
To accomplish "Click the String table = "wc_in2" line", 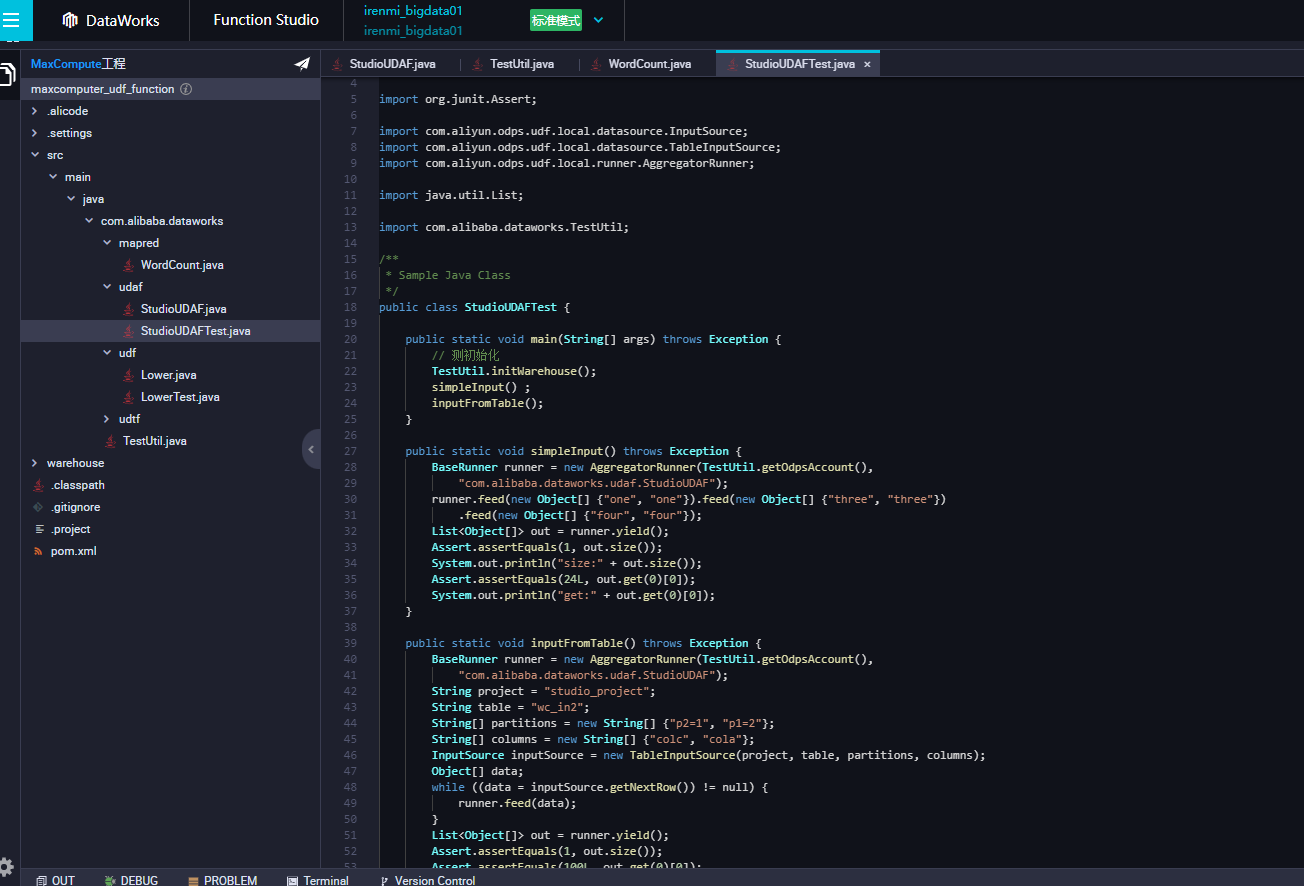I will (x=510, y=707).
